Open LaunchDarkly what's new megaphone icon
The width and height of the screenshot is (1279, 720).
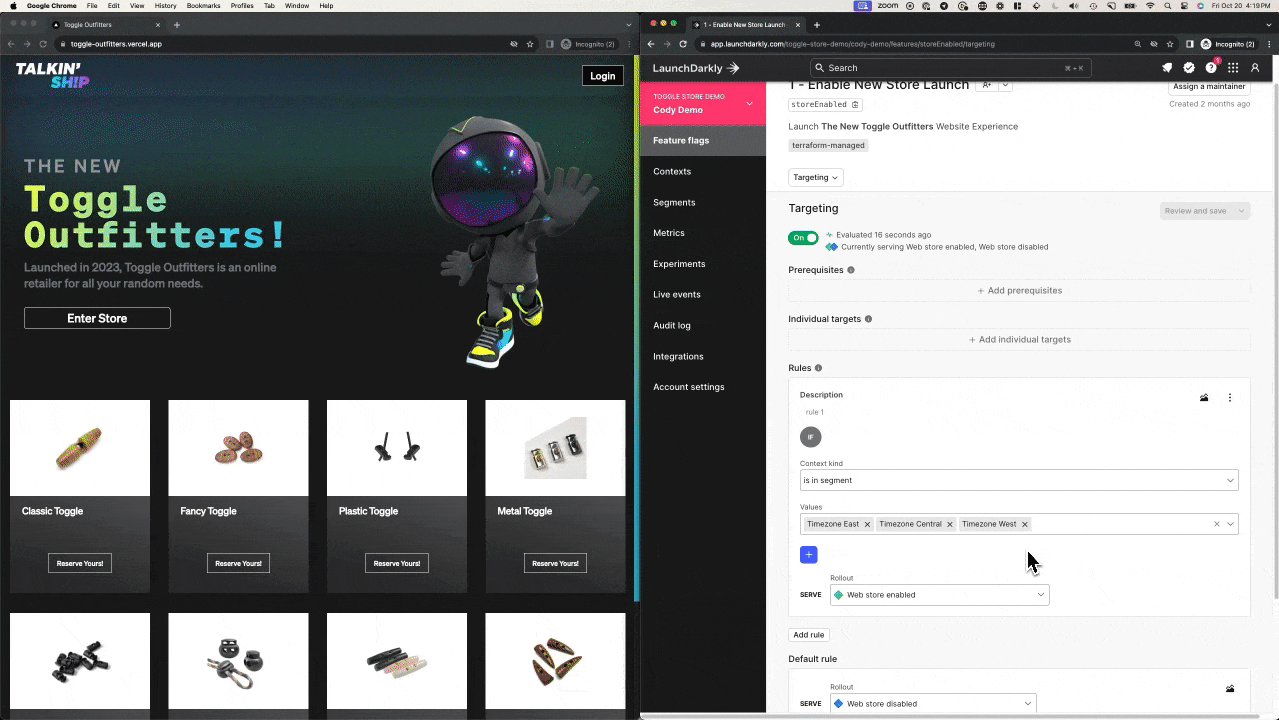(1166, 68)
